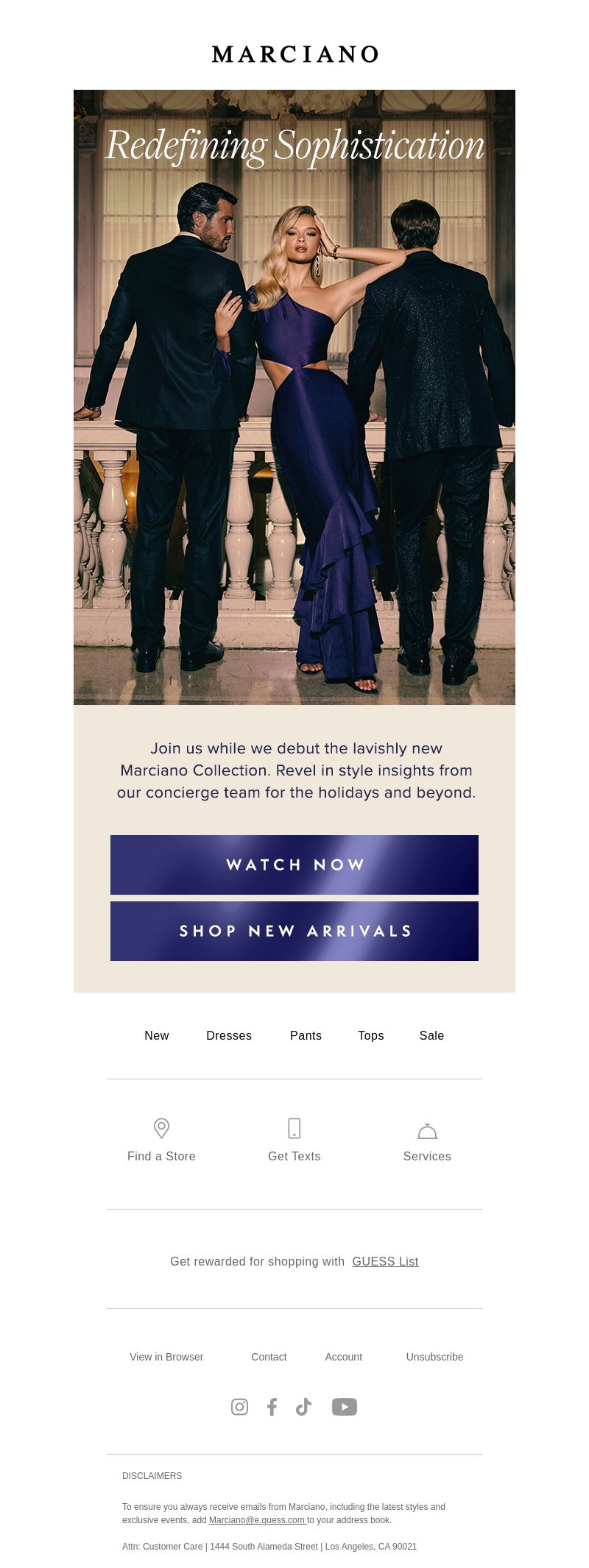The width and height of the screenshot is (589, 1568).
Task: Click the Marciano@e.guess.com email link
Action: 257,1520
